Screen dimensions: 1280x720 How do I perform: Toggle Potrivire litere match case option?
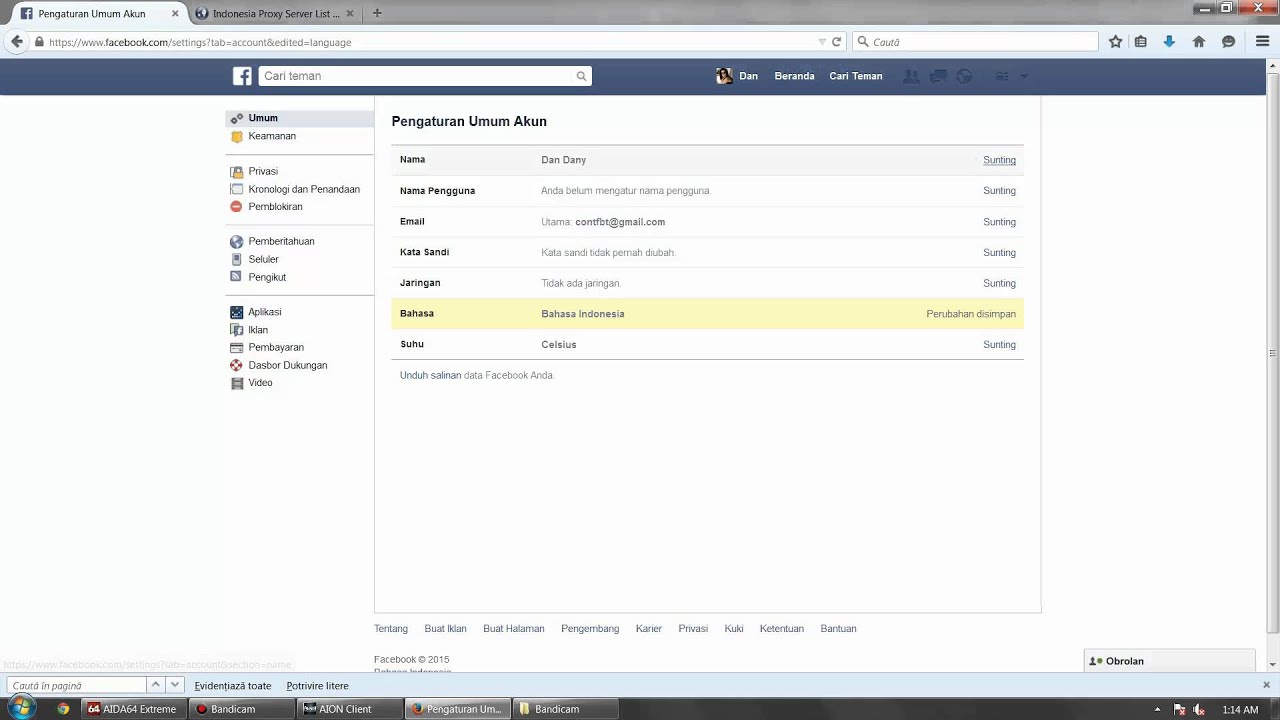pos(317,686)
